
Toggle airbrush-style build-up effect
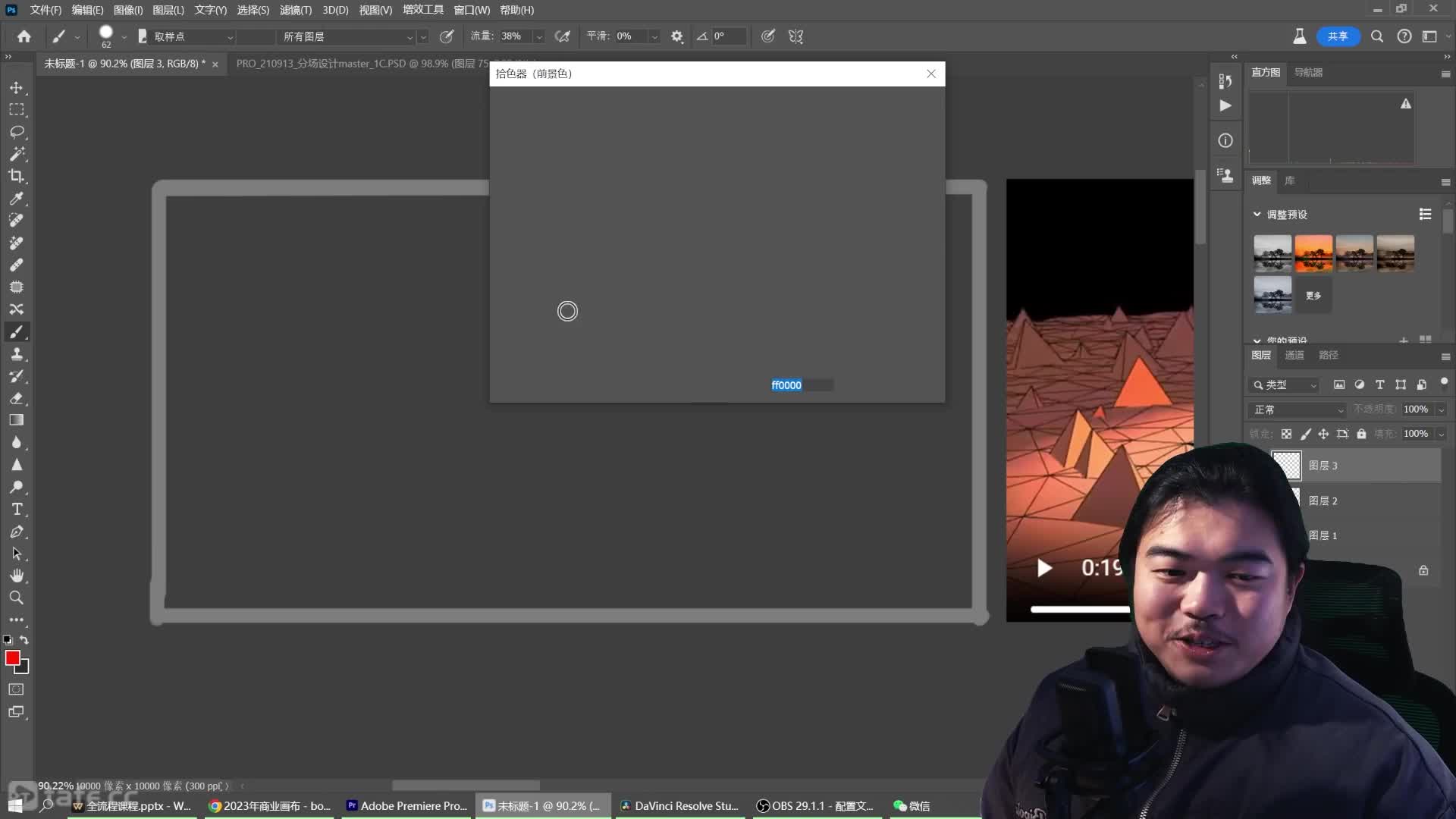(x=562, y=36)
